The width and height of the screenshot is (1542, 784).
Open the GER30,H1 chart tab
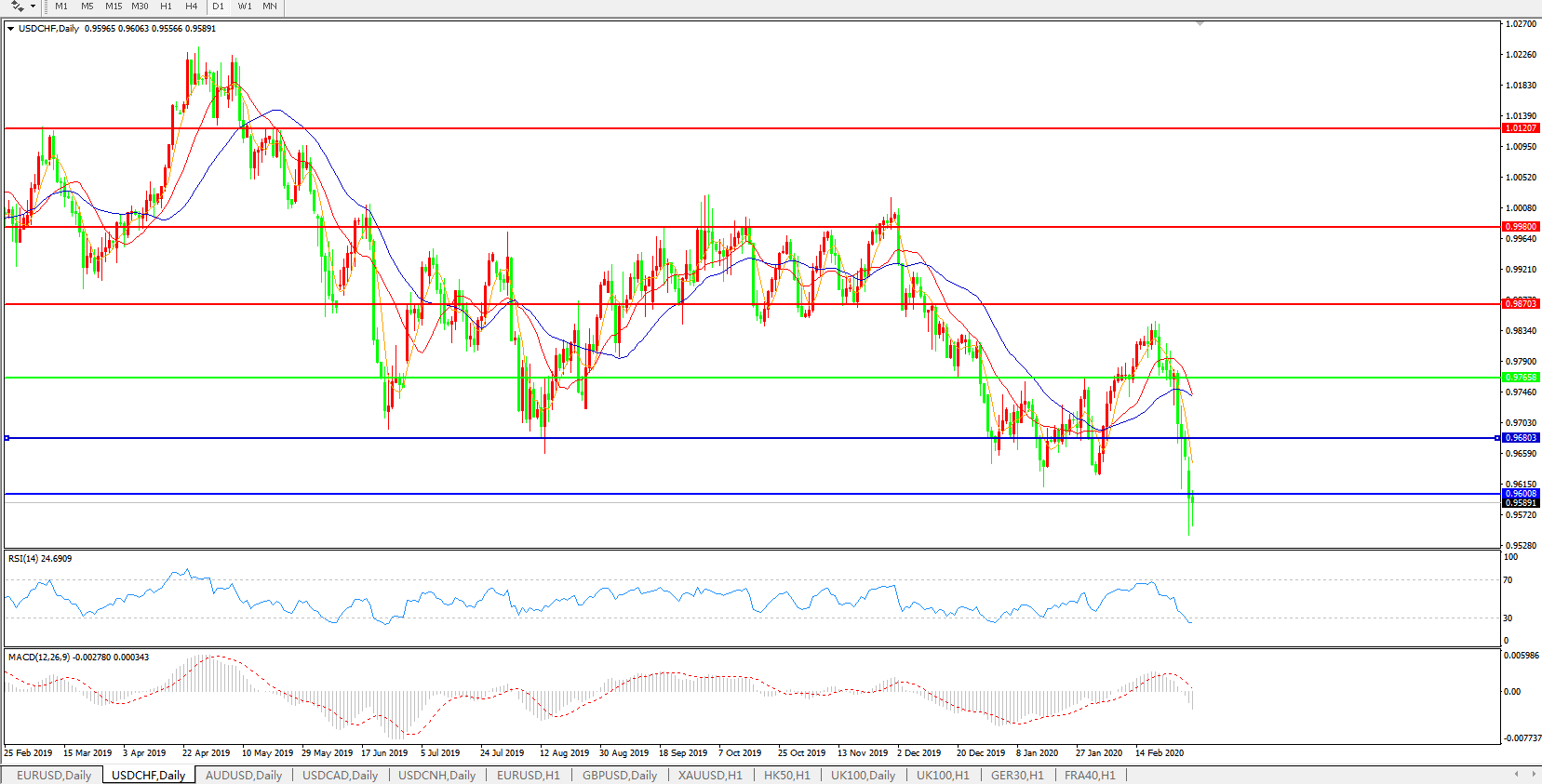pyautogui.click(x=1017, y=775)
